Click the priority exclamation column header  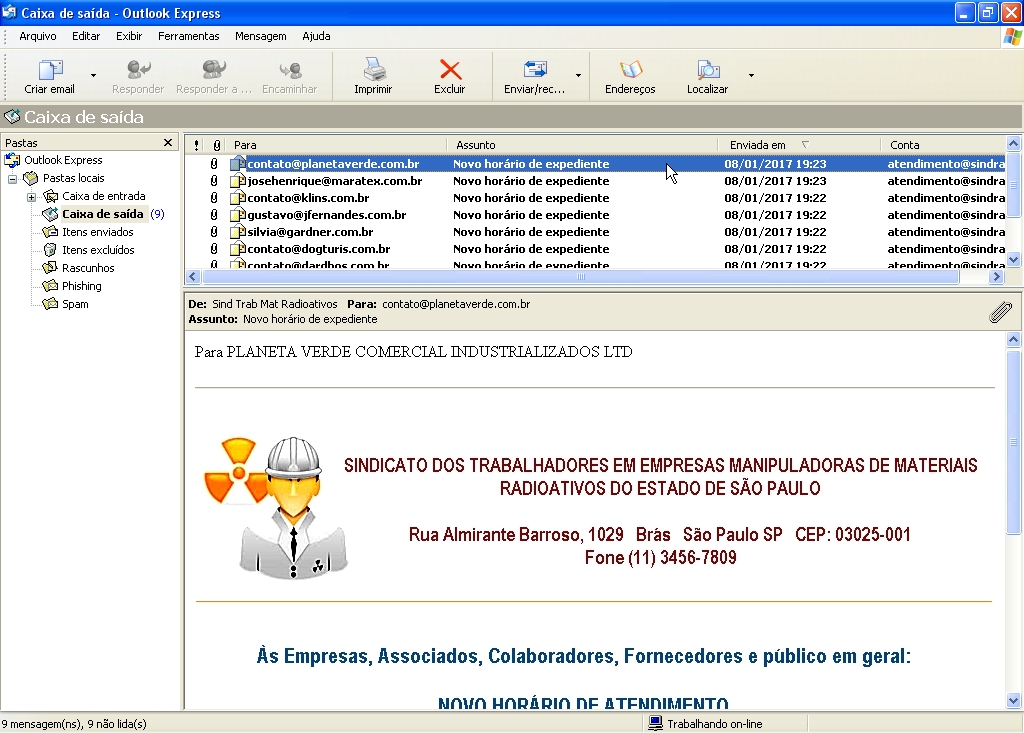click(x=197, y=145)
